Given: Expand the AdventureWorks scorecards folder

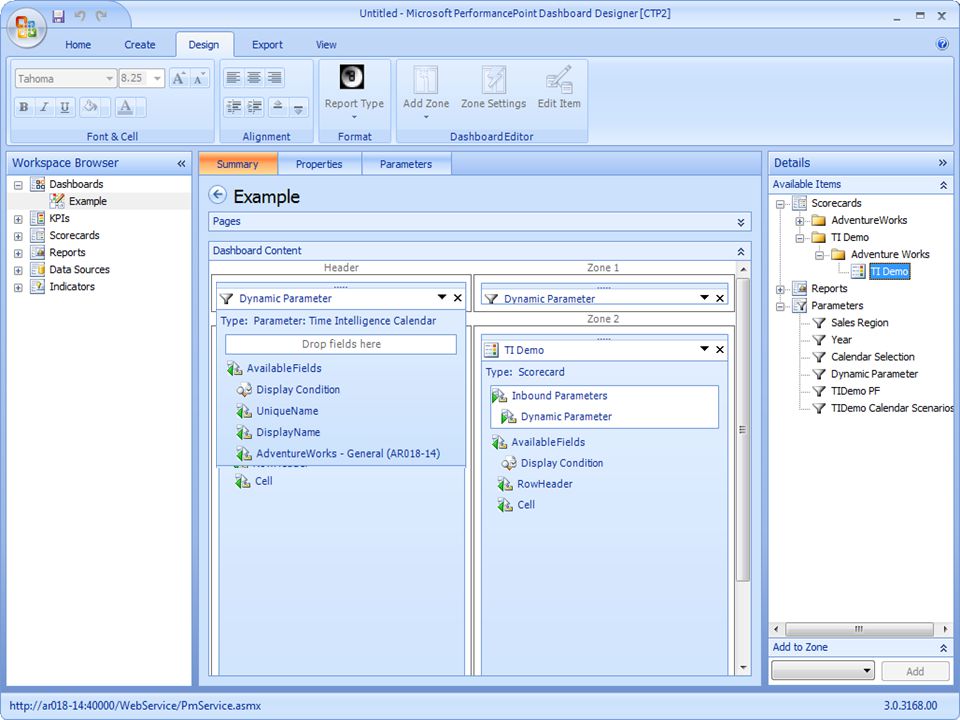Looking at the screenshot, I should 800,221.
